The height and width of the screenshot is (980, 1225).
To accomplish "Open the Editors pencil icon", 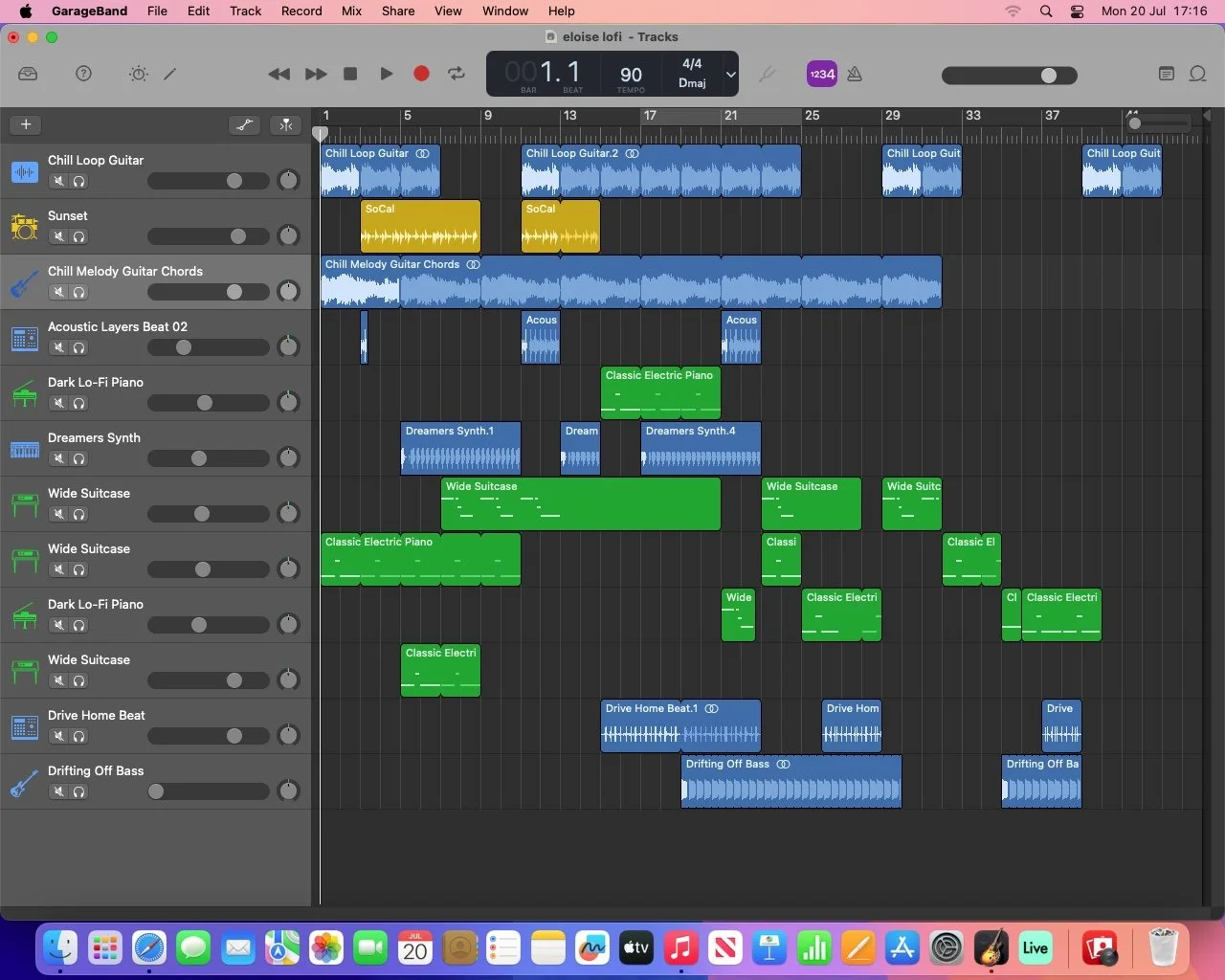I will click(x=170, y=74).
